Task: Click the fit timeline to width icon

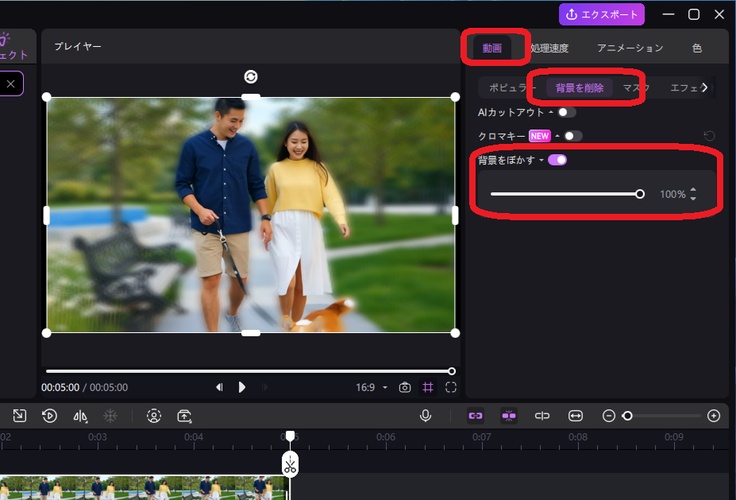Action: coord(575,415)
